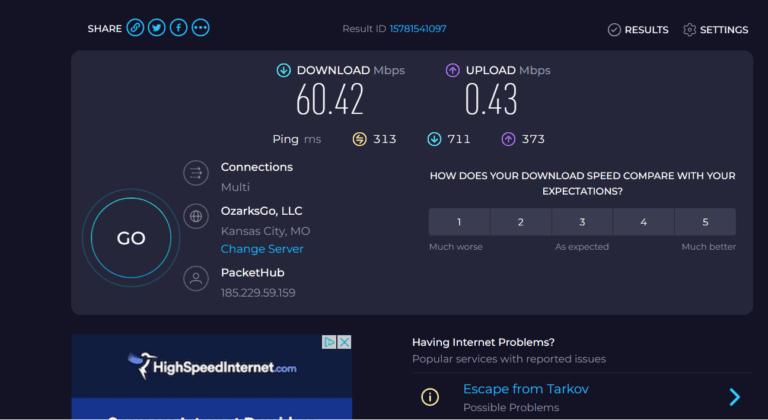Close the HighSpeedInternet ad
768x420 pixels.
(x=344, y=342)
